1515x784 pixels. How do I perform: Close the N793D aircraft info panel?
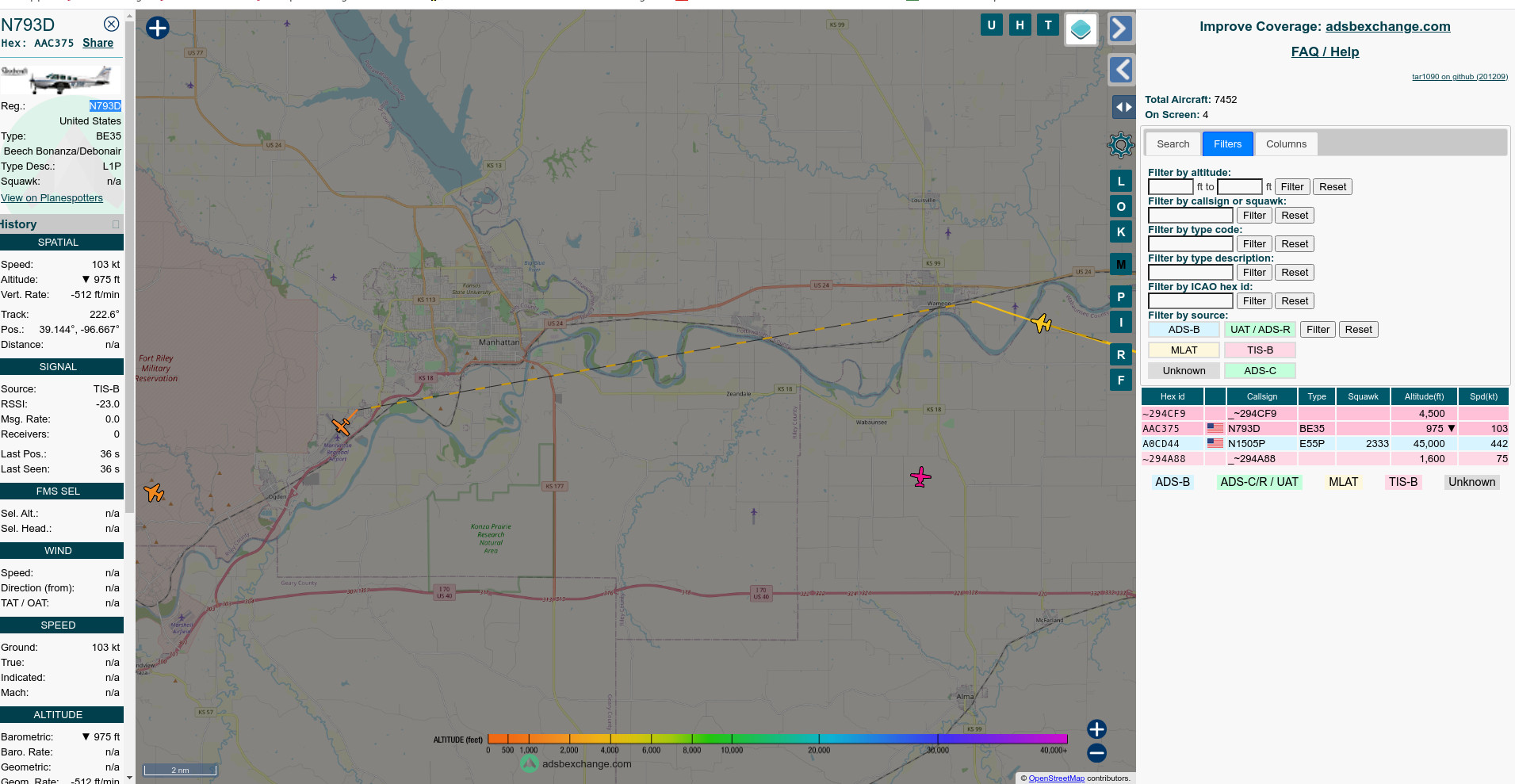point(112,24)
